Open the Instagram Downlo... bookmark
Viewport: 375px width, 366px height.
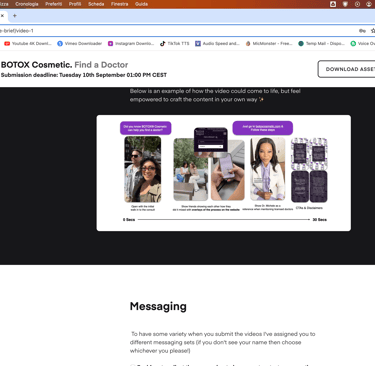click(131, 44)
